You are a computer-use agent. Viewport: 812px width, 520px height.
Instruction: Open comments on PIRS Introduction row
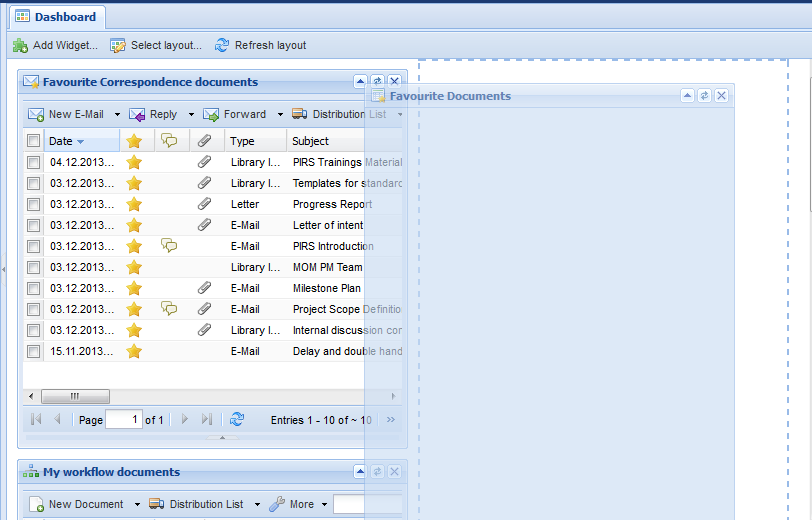coord(169,245)
